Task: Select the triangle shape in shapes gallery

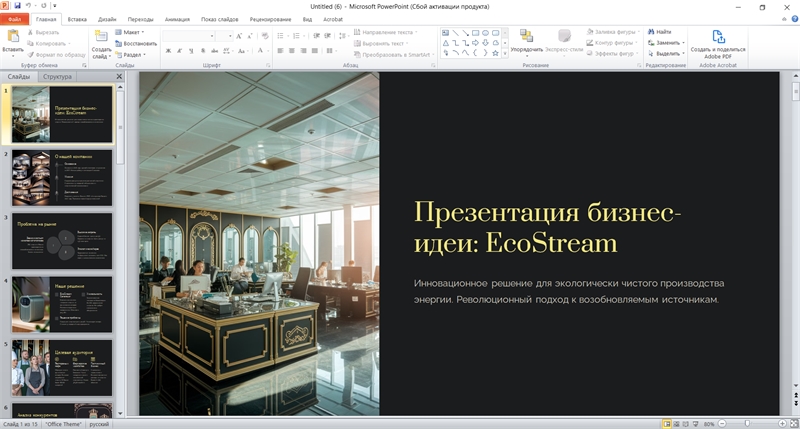Action: click(445, 43)
